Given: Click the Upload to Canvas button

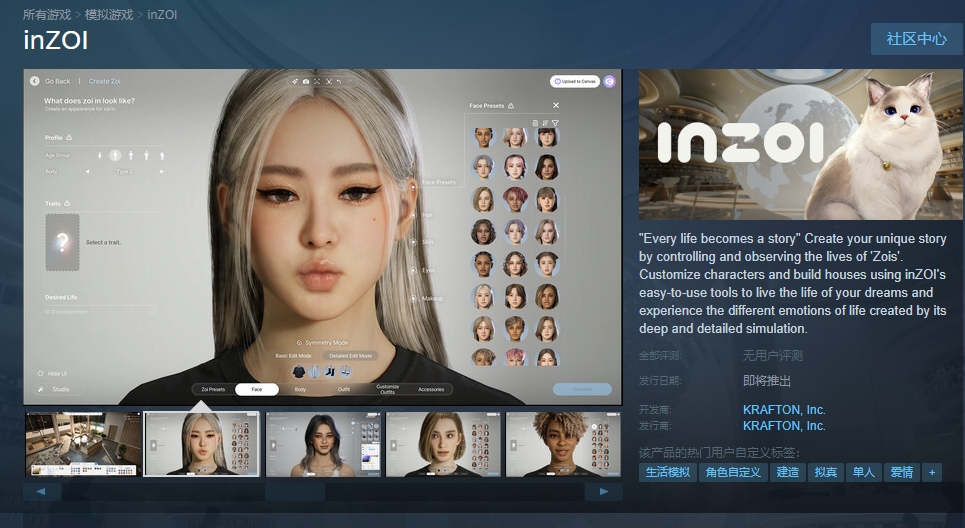Looking at the screenshot, I should click(x=575, y=81).
